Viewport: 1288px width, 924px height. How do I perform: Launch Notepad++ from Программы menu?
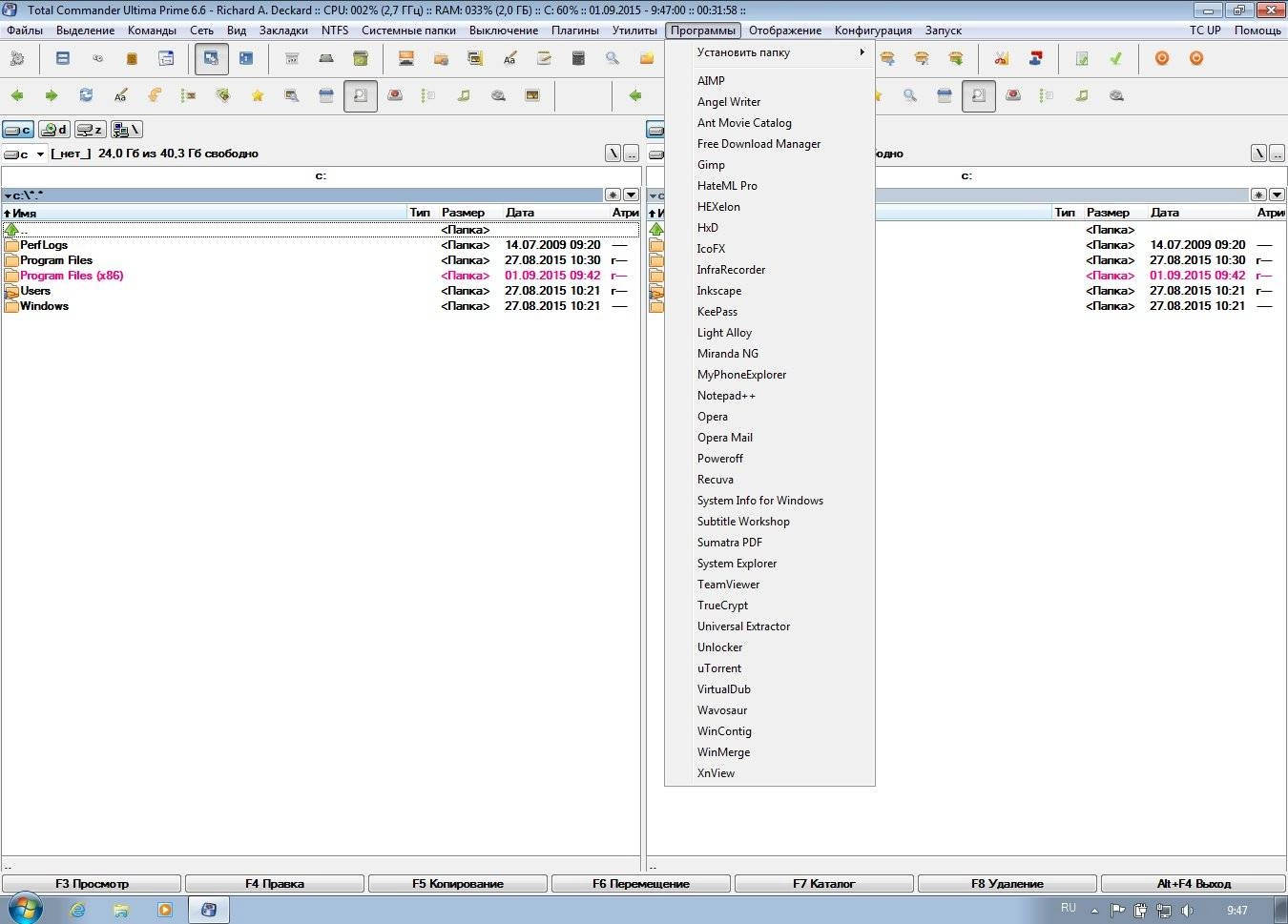tap(770, 396)
